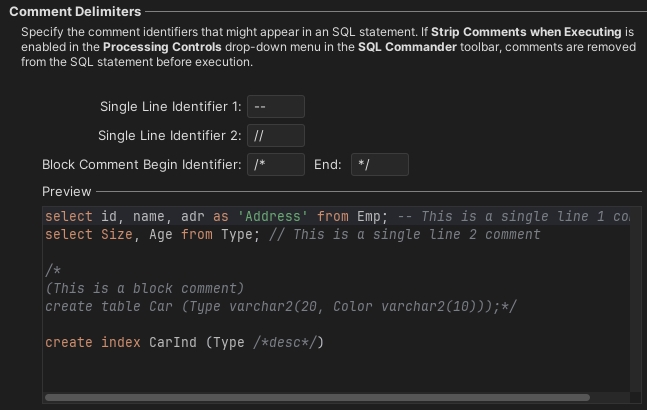Click the 'End:' label
The height and width of the screenshot is (410, 647).
(329, 165)
